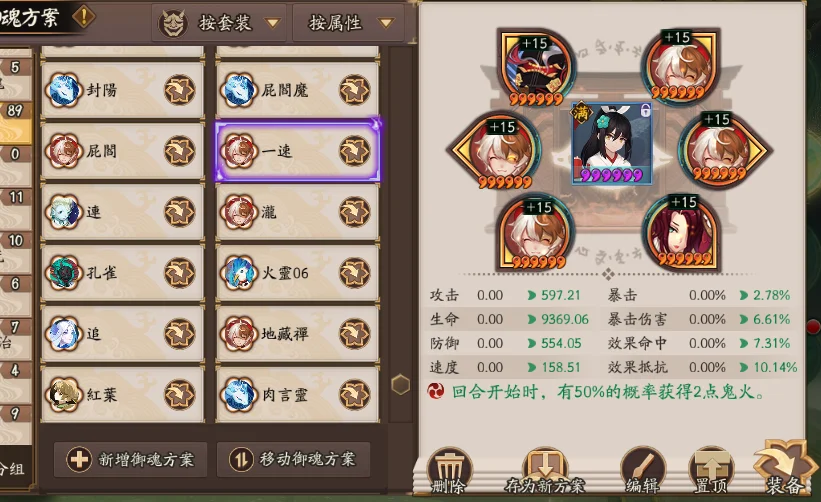Click the orange exclamation info icon
This screenshot has height=502, width=821.
point(84,16)
